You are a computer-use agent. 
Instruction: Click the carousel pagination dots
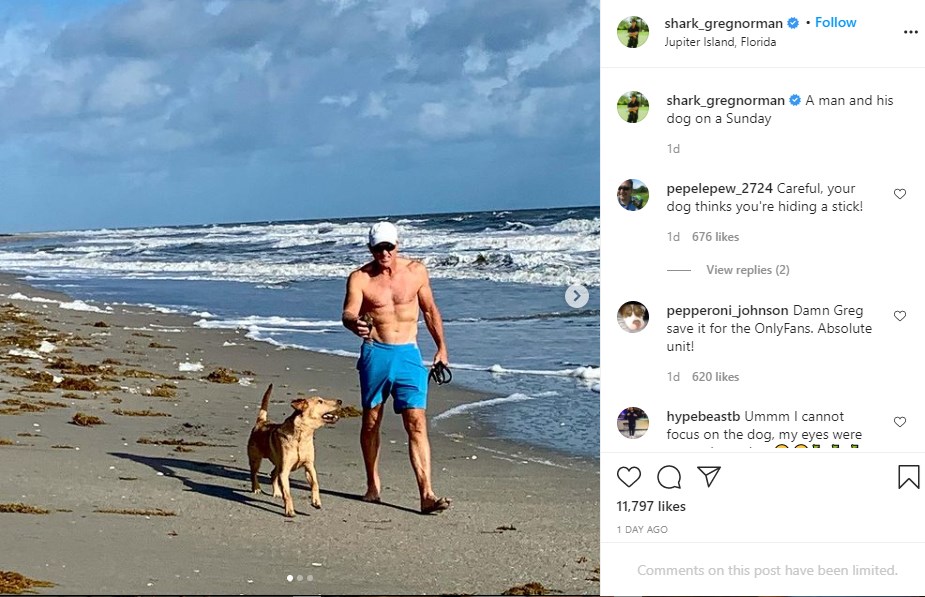point(300,578)
